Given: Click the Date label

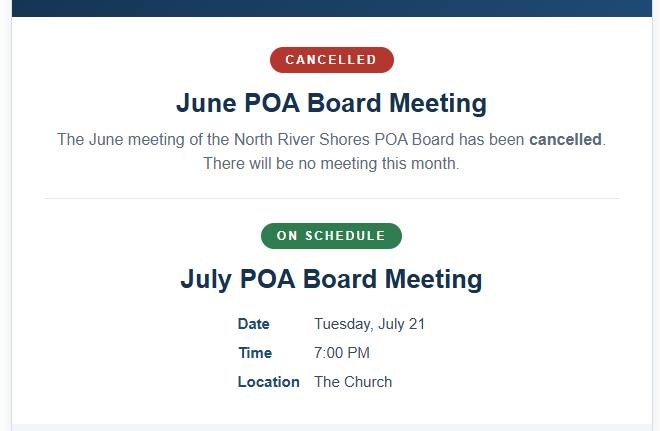Looking at the screenshot, I should tap(253, 324).
